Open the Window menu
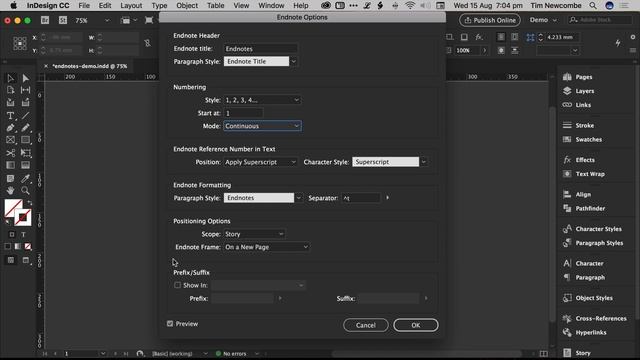Image resolution: width=640 pixels, height=360 pixels. [x=271, y=5]
